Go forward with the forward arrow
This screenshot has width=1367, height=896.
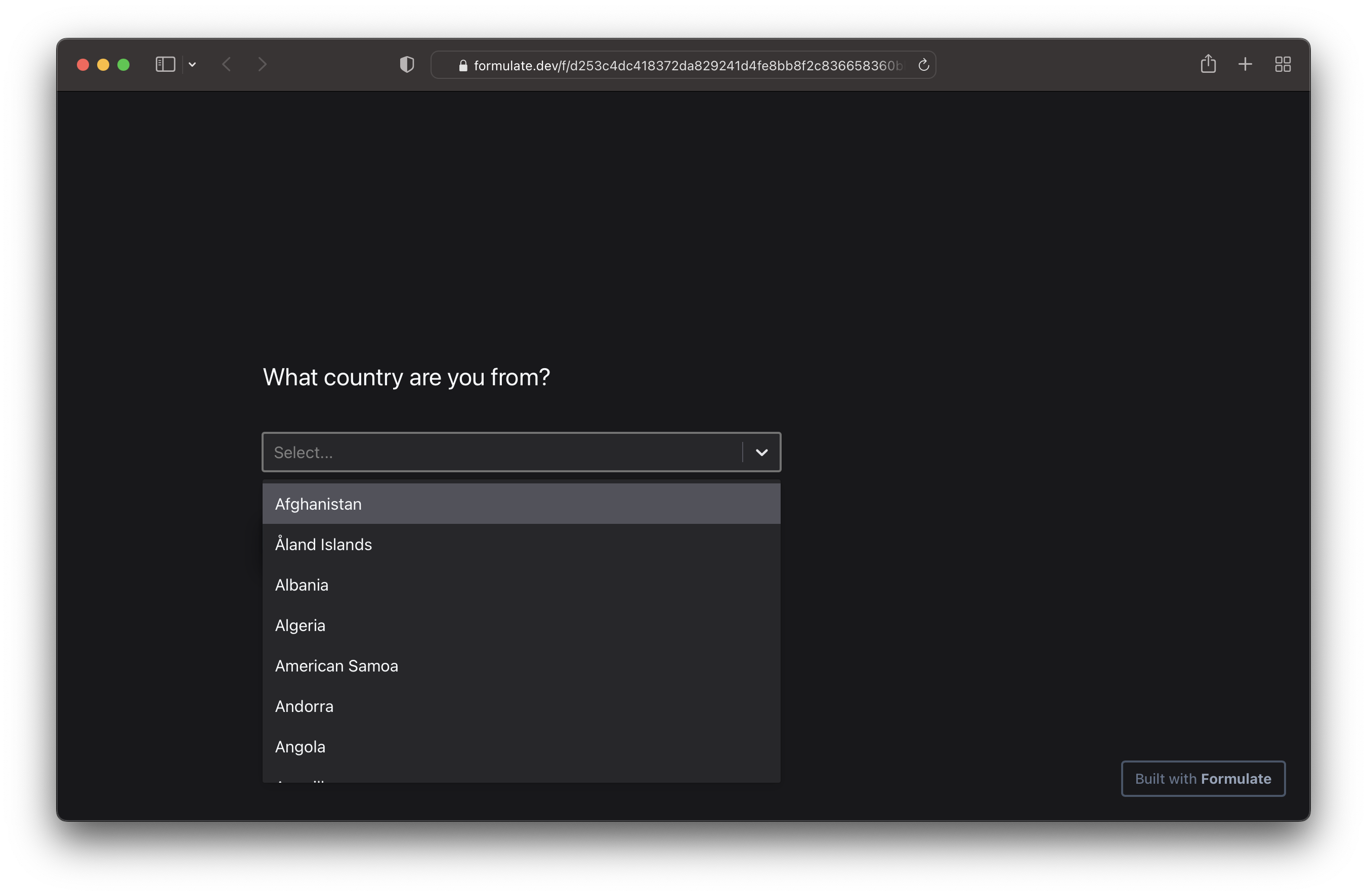263,64
